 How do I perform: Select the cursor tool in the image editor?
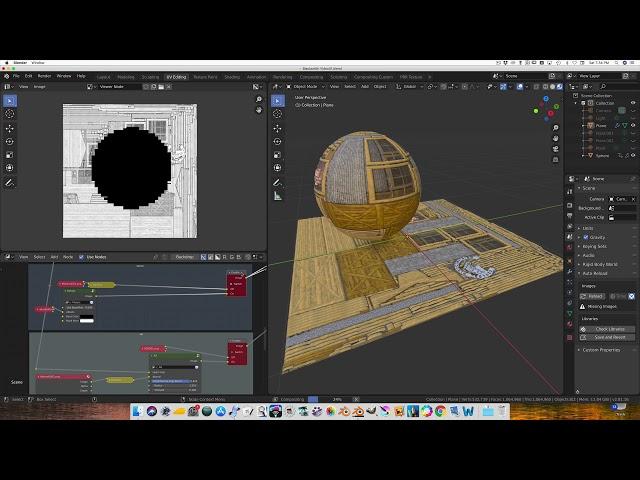pos(10,114)
